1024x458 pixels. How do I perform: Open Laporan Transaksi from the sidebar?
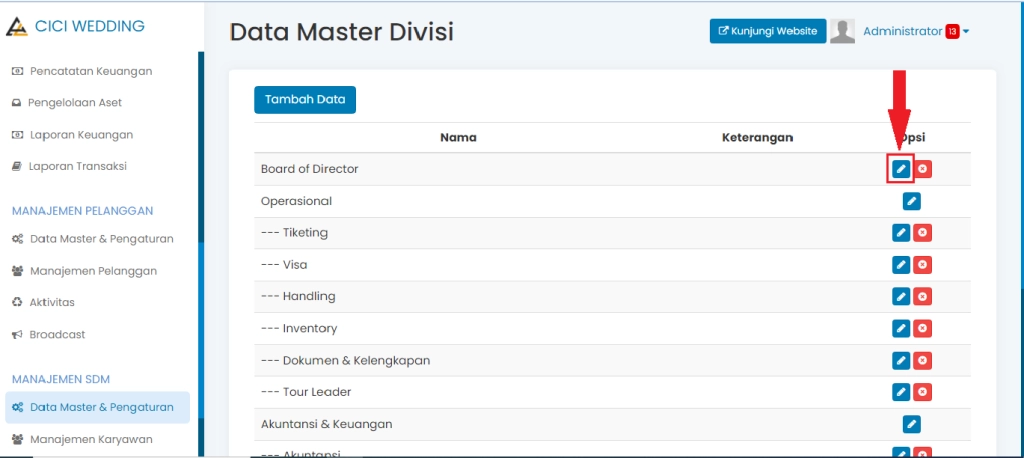point(78,166)
